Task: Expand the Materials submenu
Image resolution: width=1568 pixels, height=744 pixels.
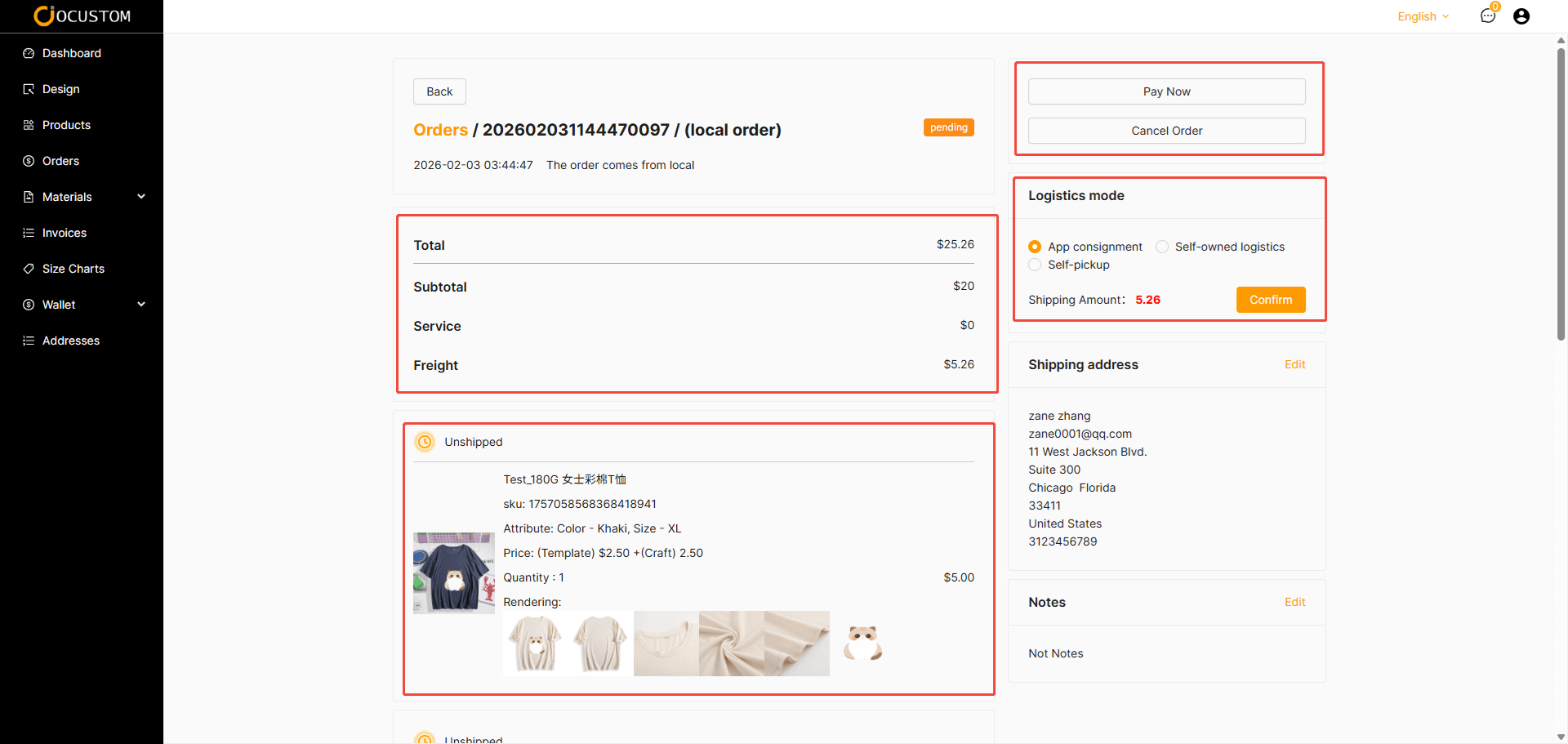Action: tap(141, 197)
